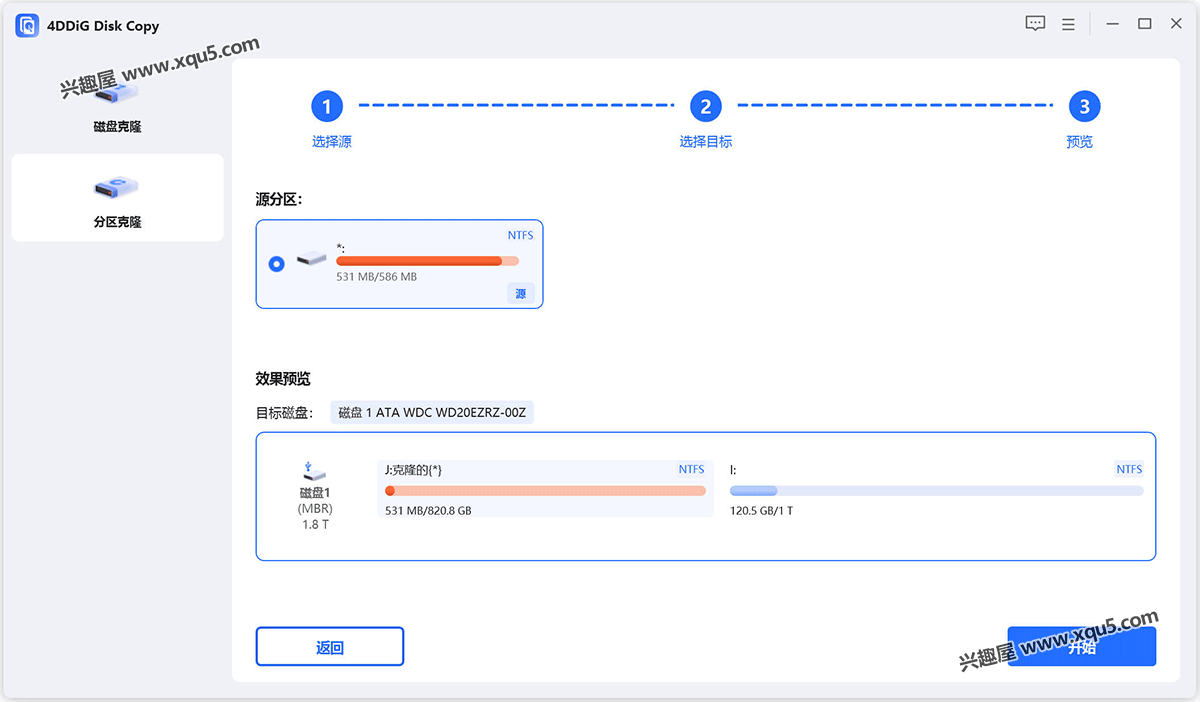Click the 120.5 GB/1 T size text
Image resolution: width=1200 pixels, height=702 pixels.
tap(762, 511)
